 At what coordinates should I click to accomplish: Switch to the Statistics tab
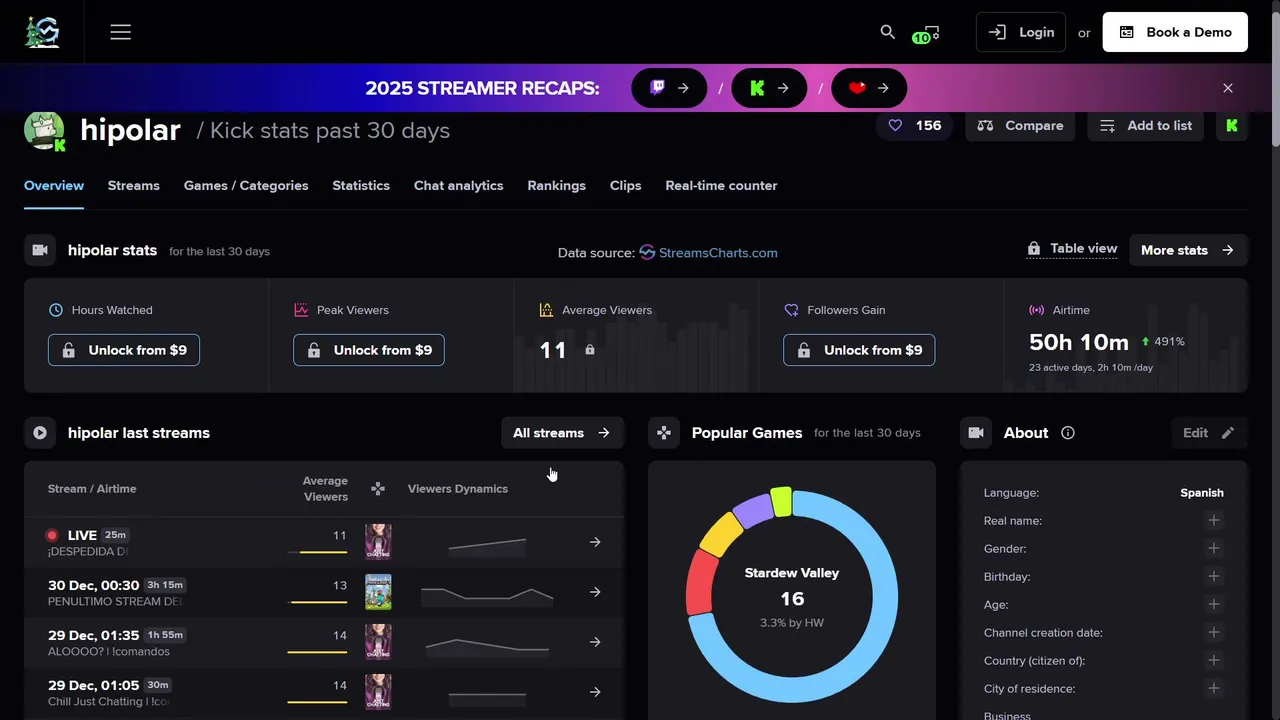pyautogui.click(x=361, y=186)
